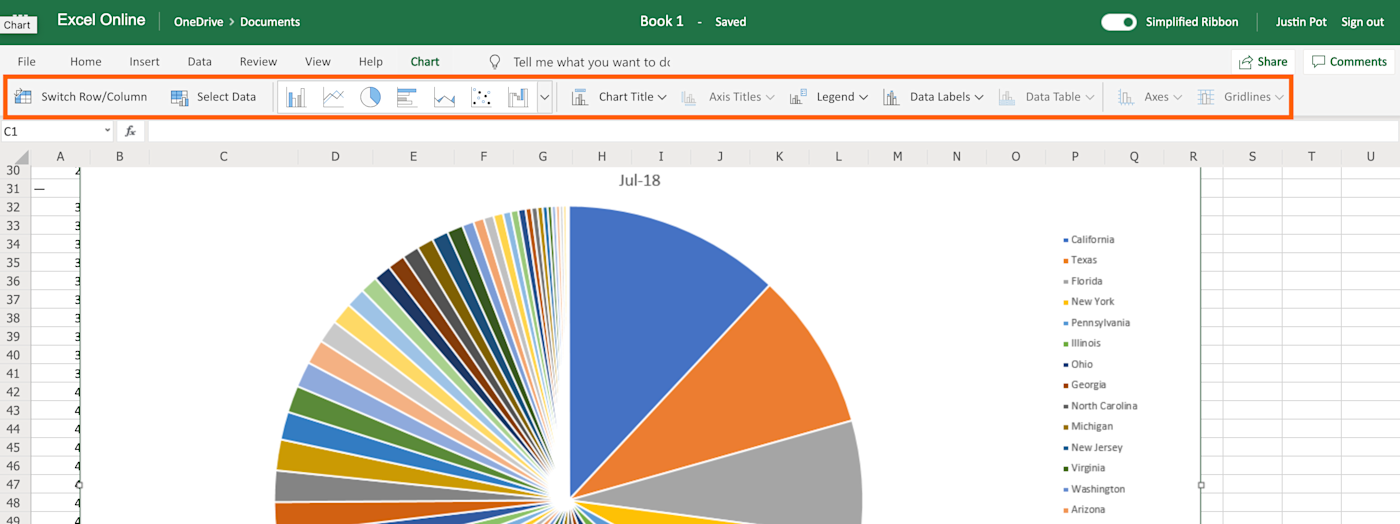This screenshot has height=524, width=1400.
Task: Click the Tell me search box
Action: [592, 62]
